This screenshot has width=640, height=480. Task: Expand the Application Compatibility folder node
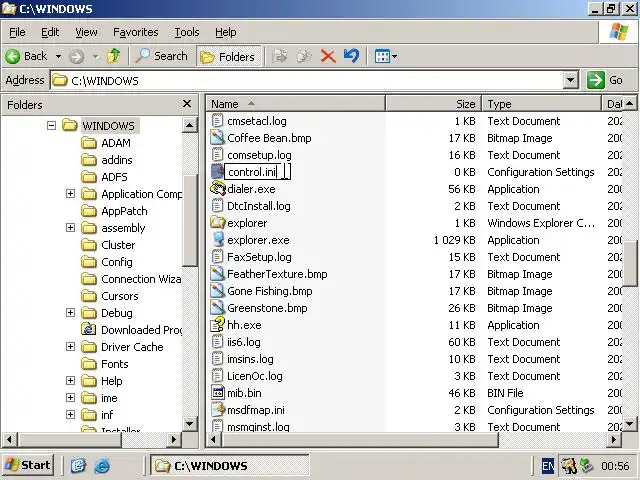[x=70, y=193]
